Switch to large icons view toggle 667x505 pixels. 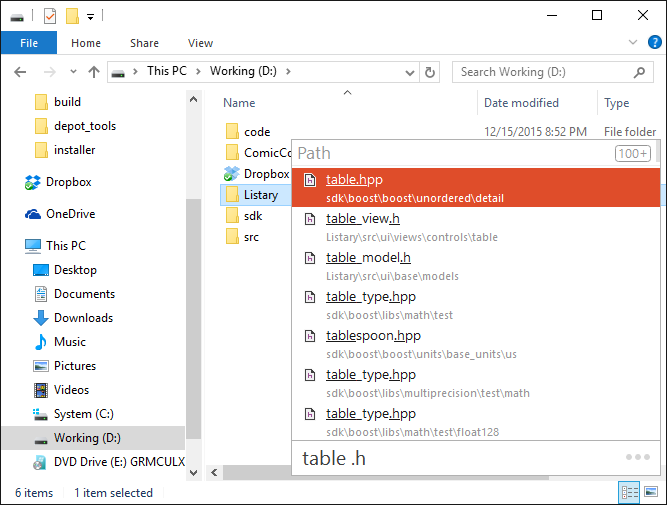[x=652, y=492]
